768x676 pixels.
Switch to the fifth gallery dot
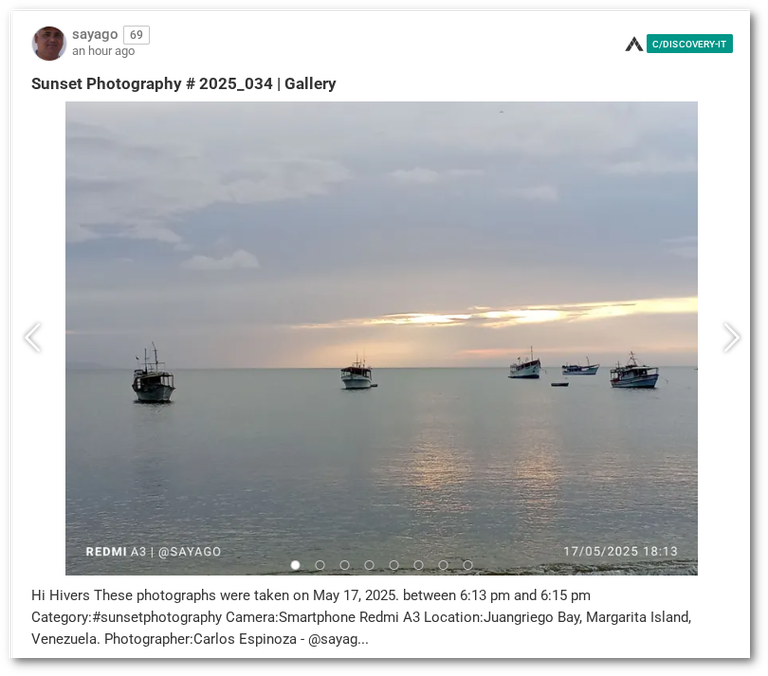(x=394, y=565)
